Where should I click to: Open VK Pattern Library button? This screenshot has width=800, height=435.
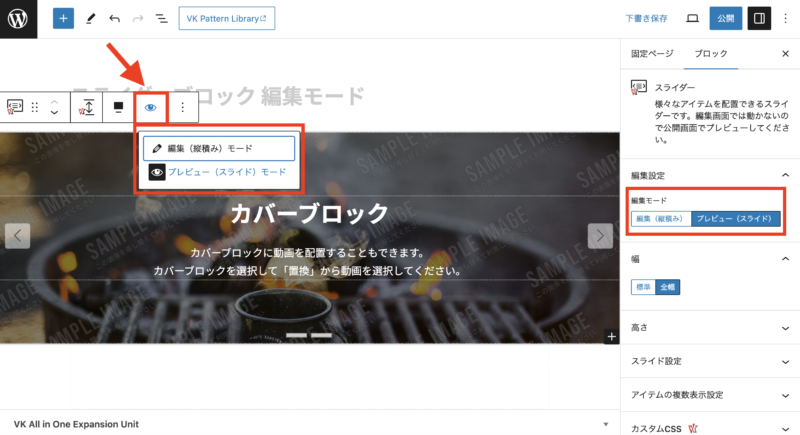227,18
